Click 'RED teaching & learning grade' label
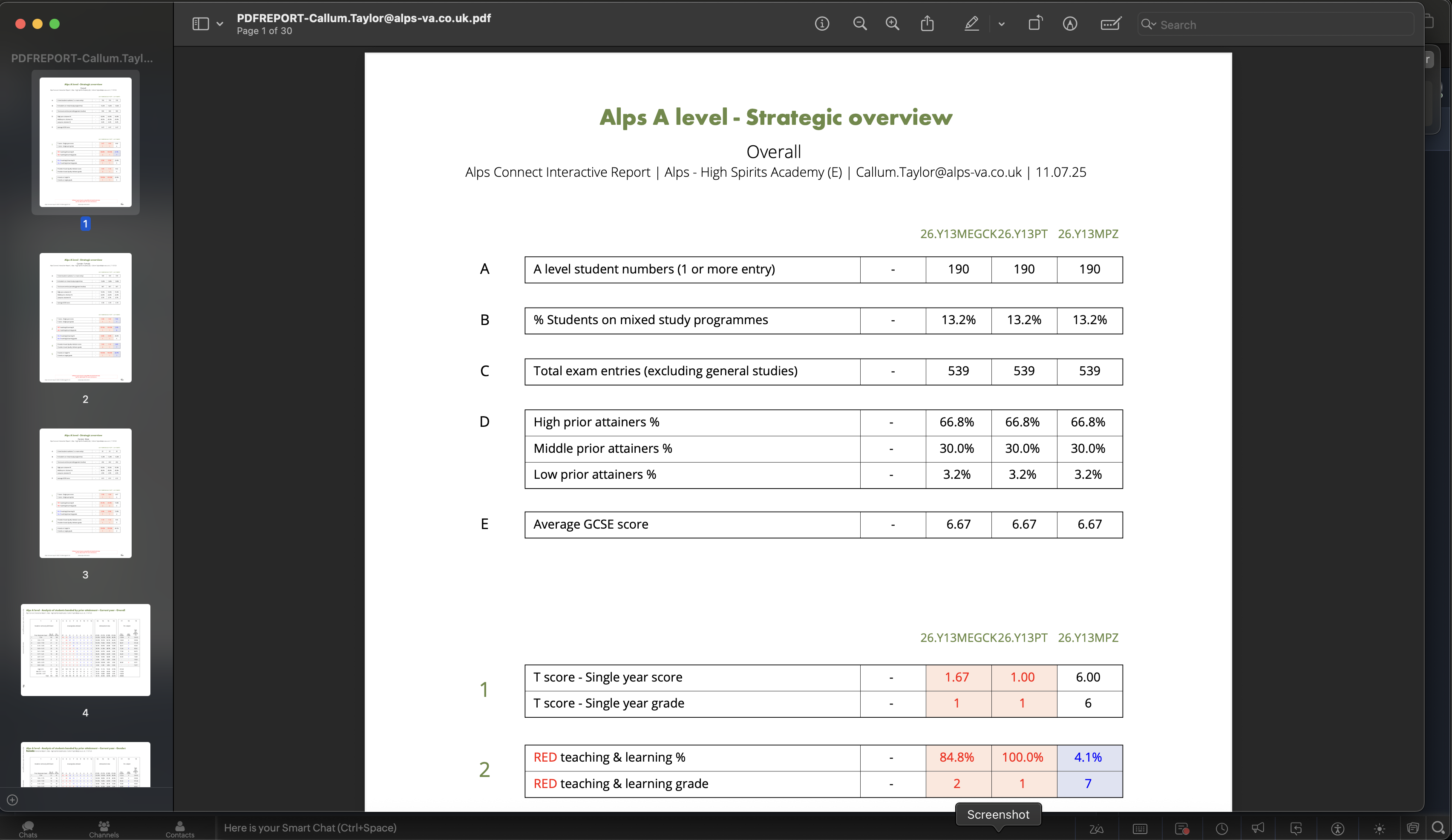The width and height of the screenshot is (1452, 840). 621,784
